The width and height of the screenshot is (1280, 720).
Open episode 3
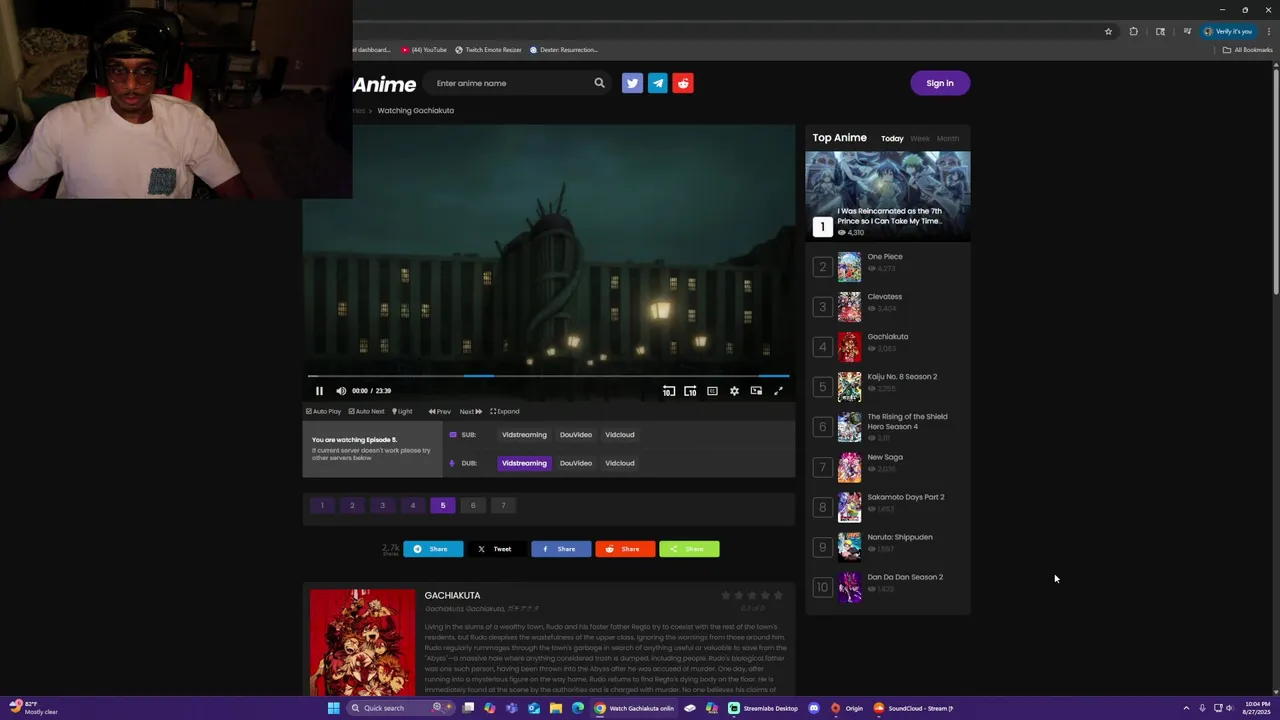[382, 505]
